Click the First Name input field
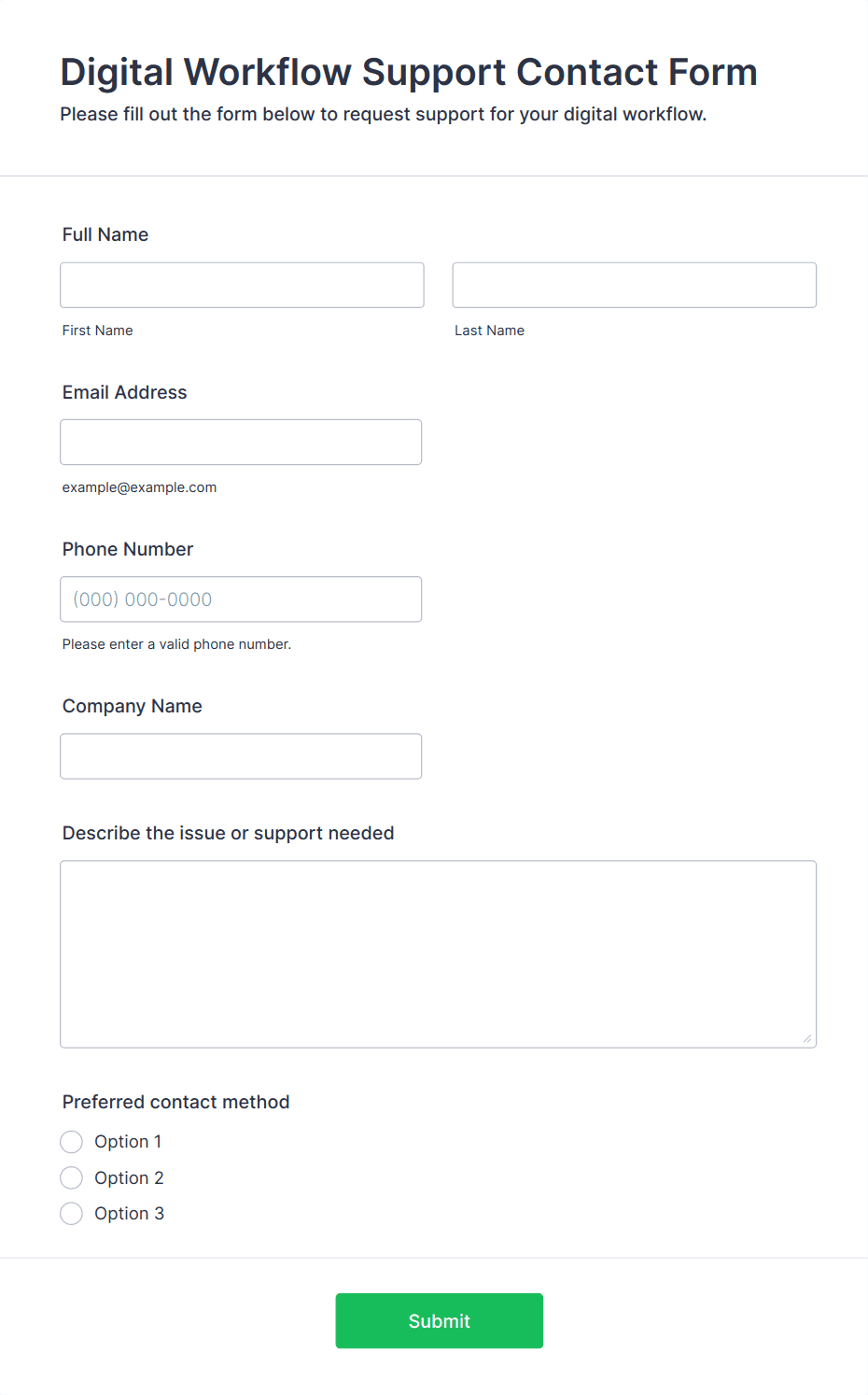868x1395 pixels. click(x=242, y=285)
